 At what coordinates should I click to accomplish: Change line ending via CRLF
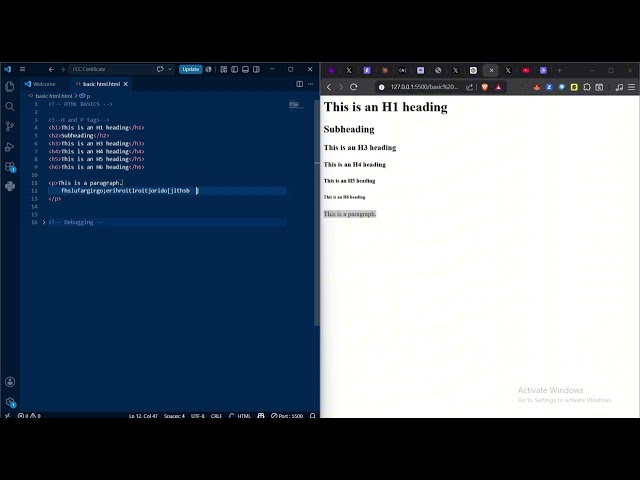click(216, 416)
